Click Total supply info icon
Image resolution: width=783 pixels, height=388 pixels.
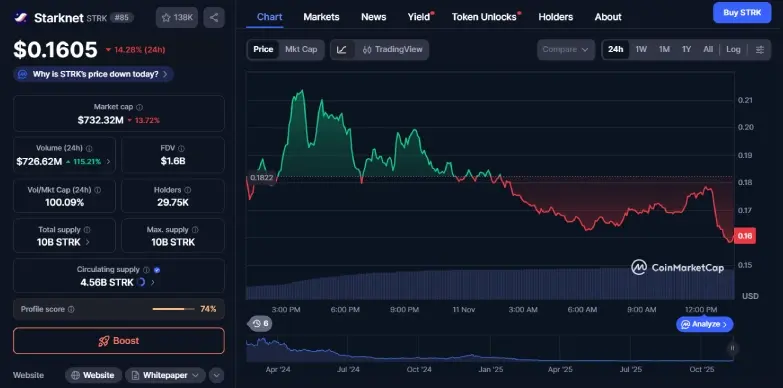[x=87, y=230]
